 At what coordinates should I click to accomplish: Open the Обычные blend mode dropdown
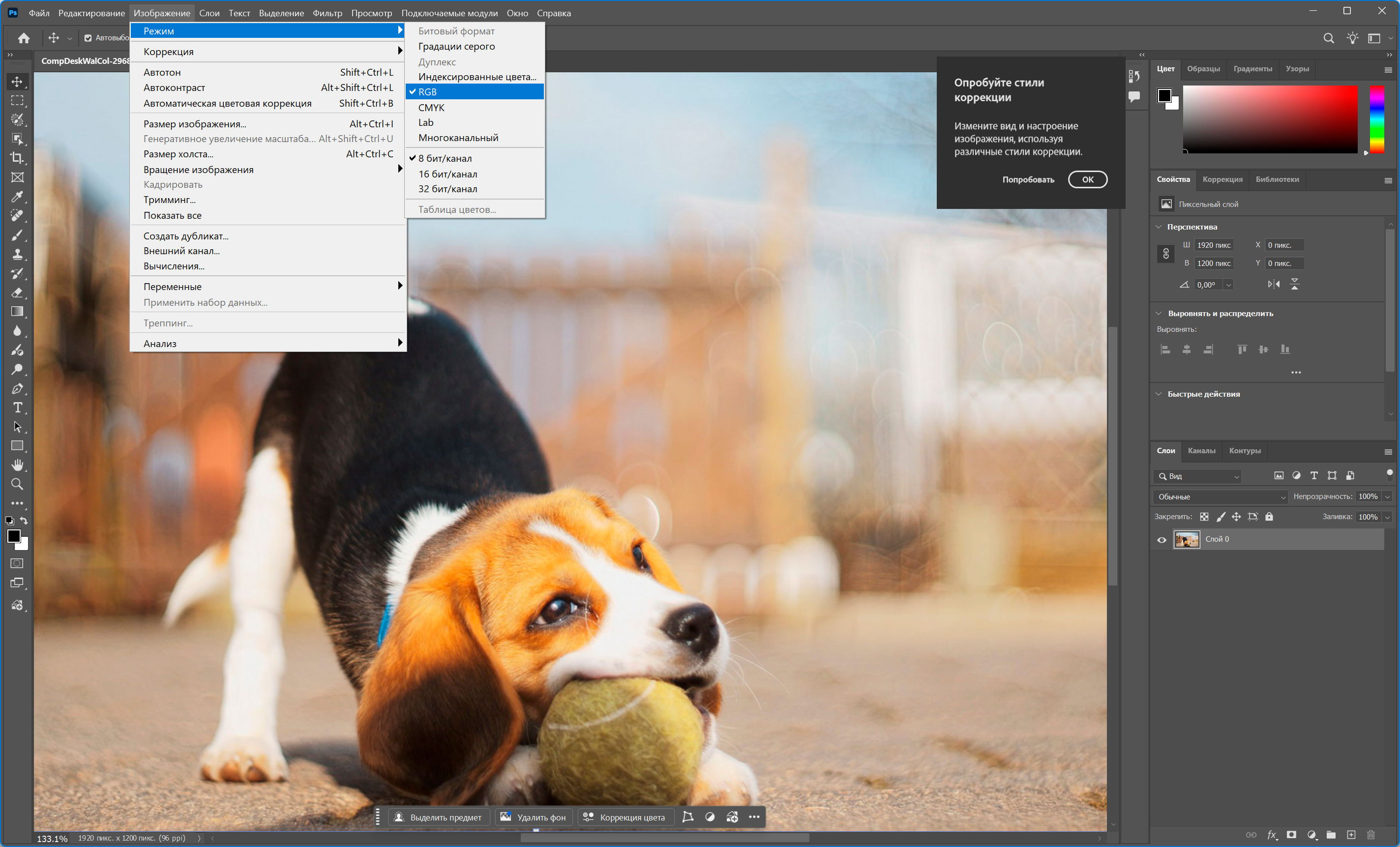1221,497
